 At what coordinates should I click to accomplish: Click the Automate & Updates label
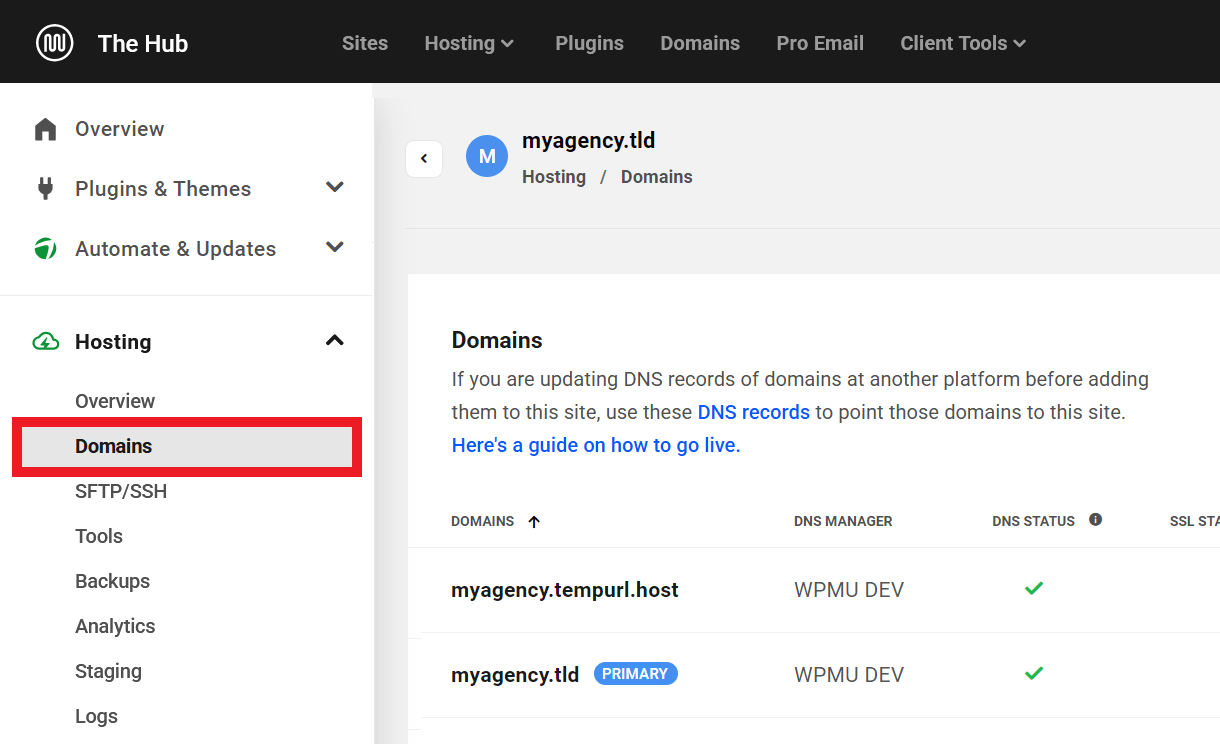(175, 249)
